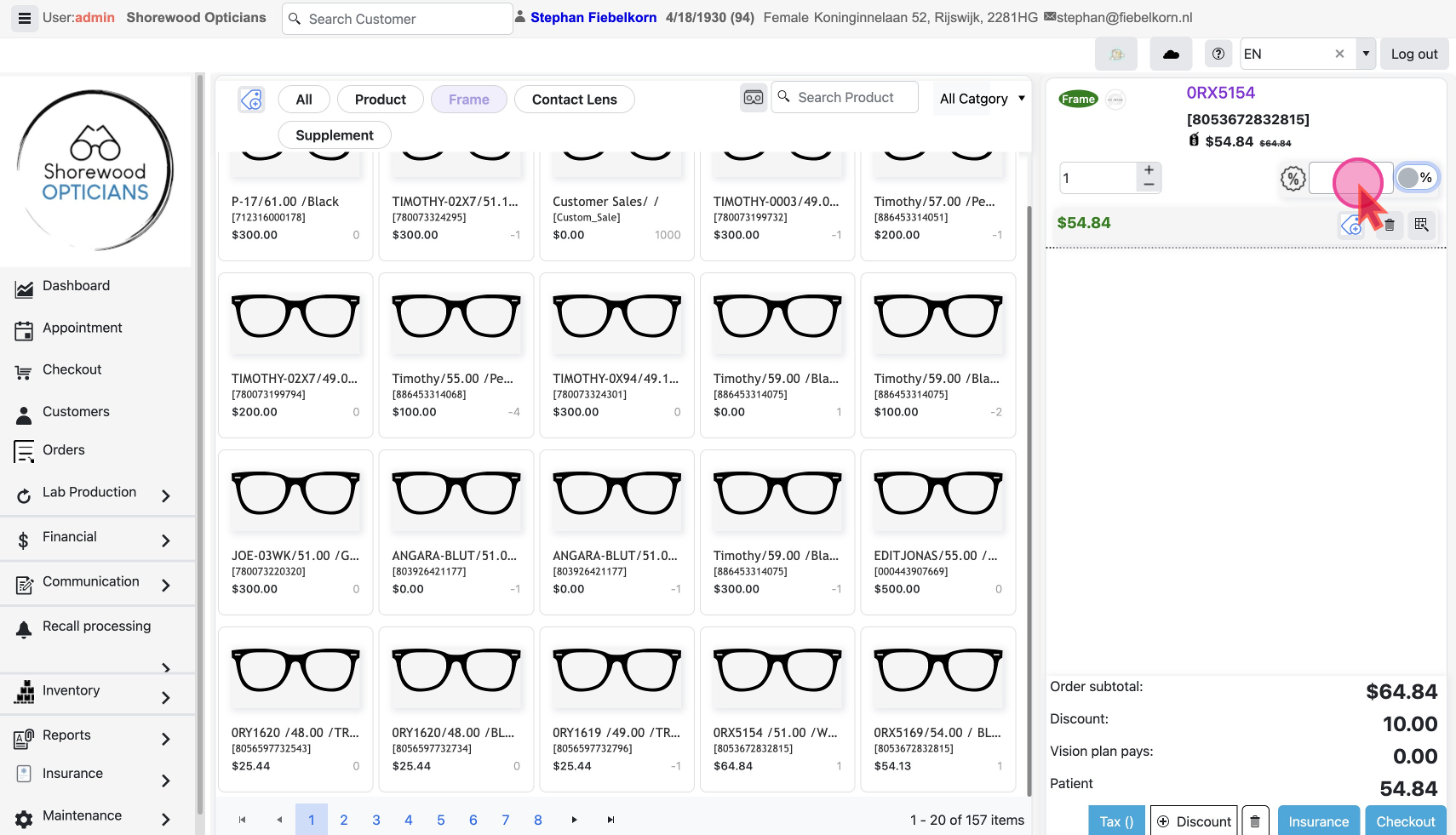This screenshot has width=1456, height=835.
Task: Click the cloud sync icon
Action: click(1171, 54)
